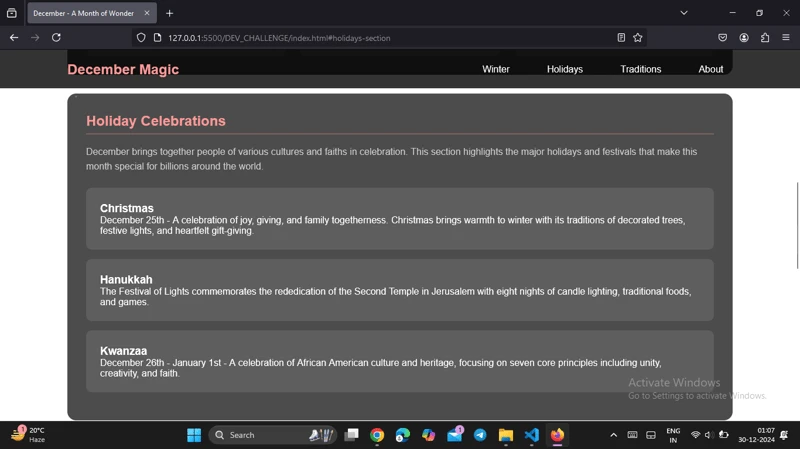Go back using the browser back arrow
Image resolution: width=800 pixels, height=449 pixels.
tap(14, 38)
